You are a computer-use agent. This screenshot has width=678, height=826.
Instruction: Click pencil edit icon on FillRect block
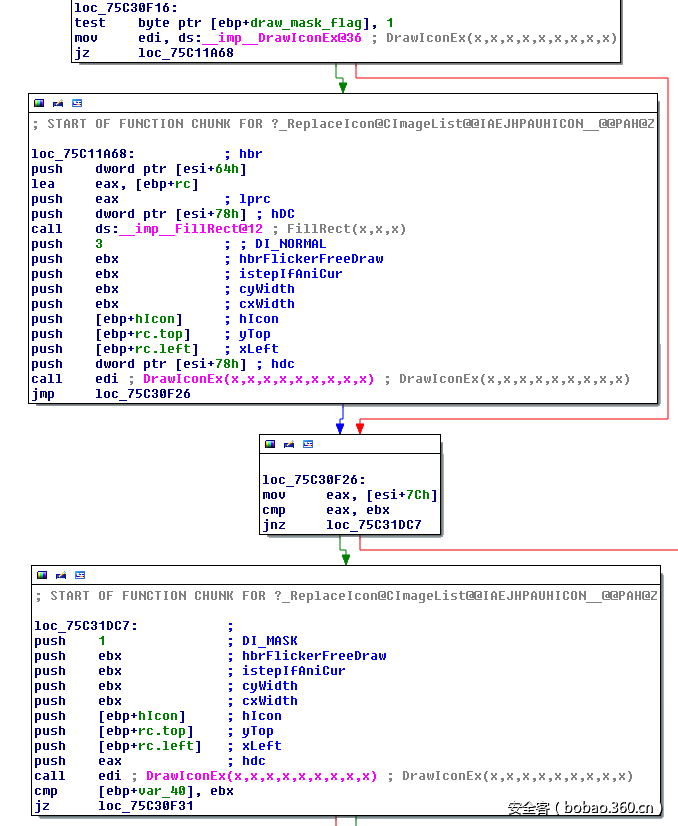(58, 103)
